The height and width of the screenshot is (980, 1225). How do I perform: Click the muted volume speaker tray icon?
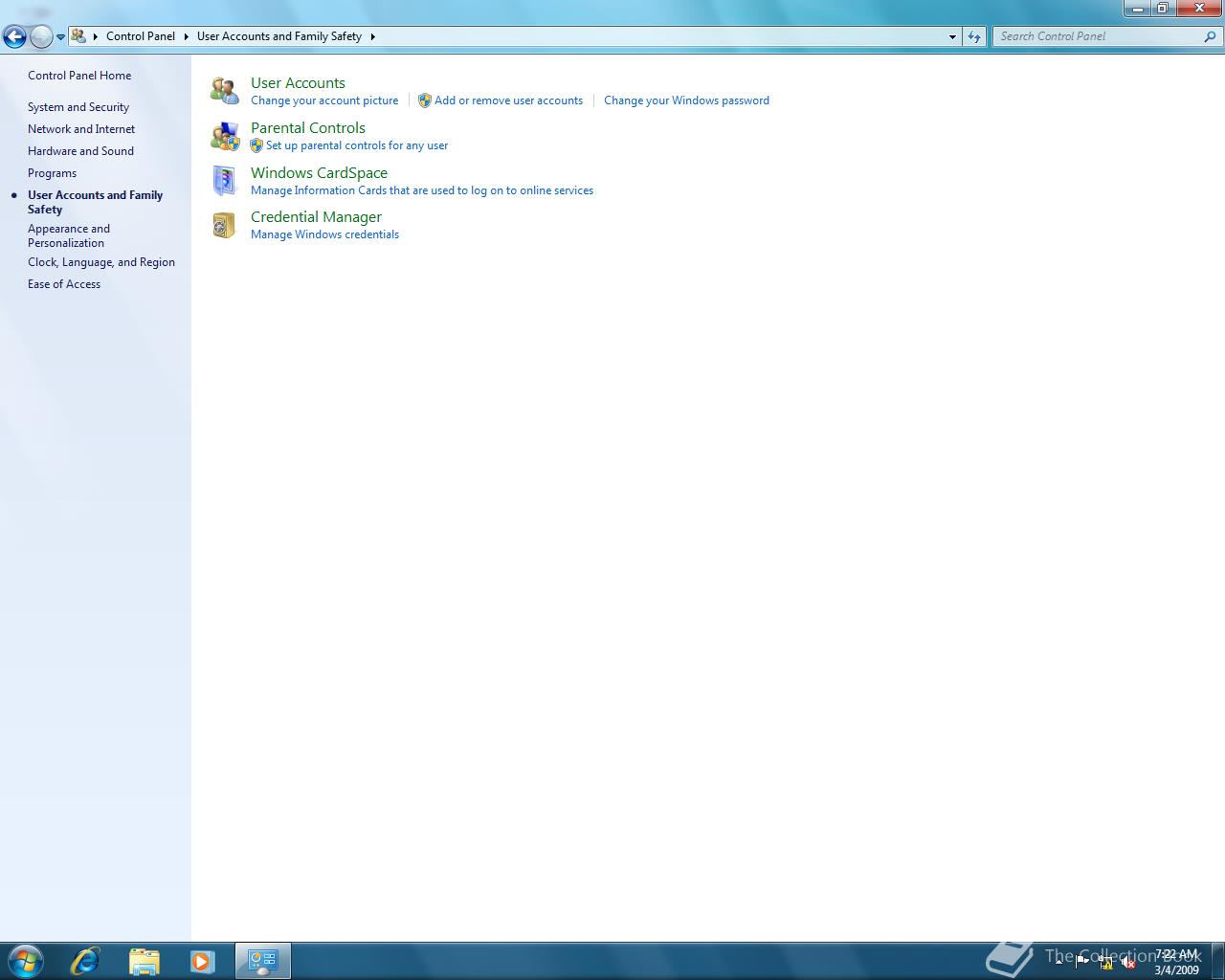(x=1128, y=963)
